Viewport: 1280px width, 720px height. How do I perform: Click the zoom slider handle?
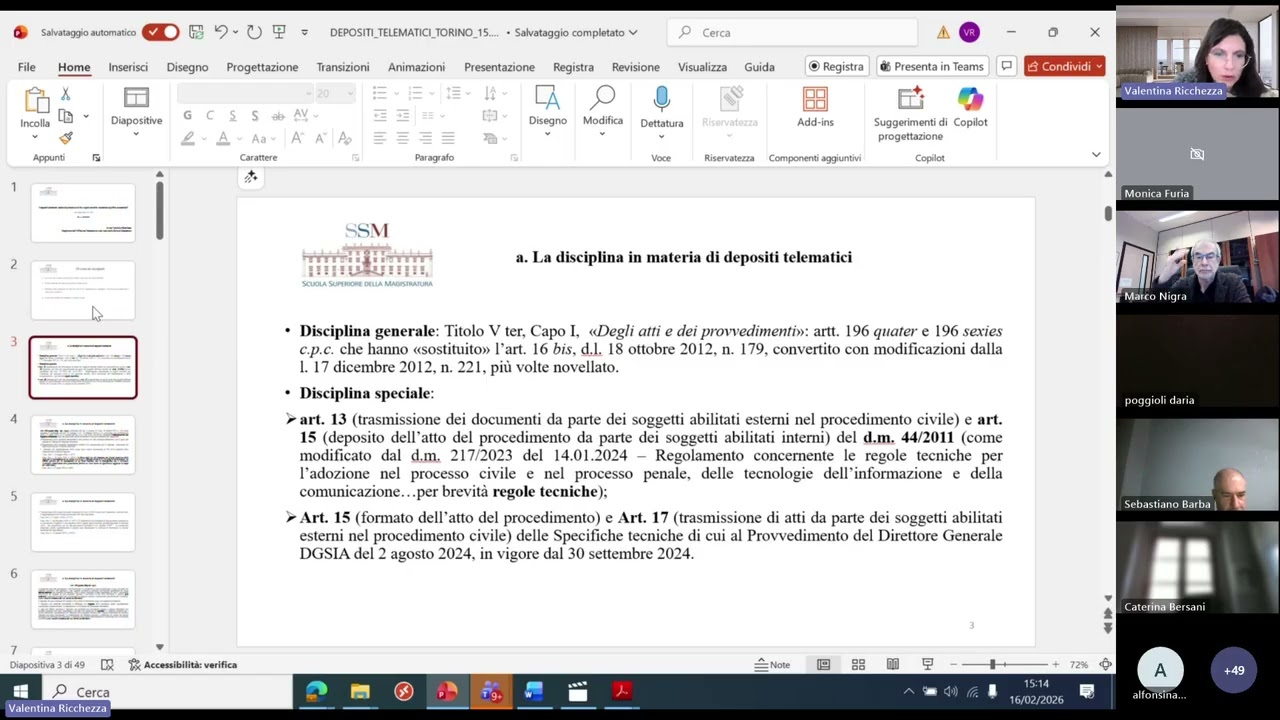(992, 665)
